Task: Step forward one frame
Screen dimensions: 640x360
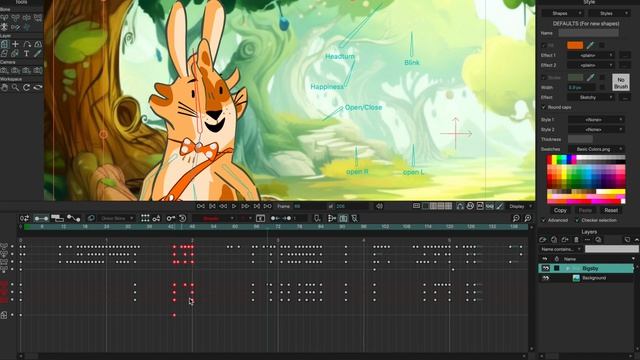Action: 245,206
